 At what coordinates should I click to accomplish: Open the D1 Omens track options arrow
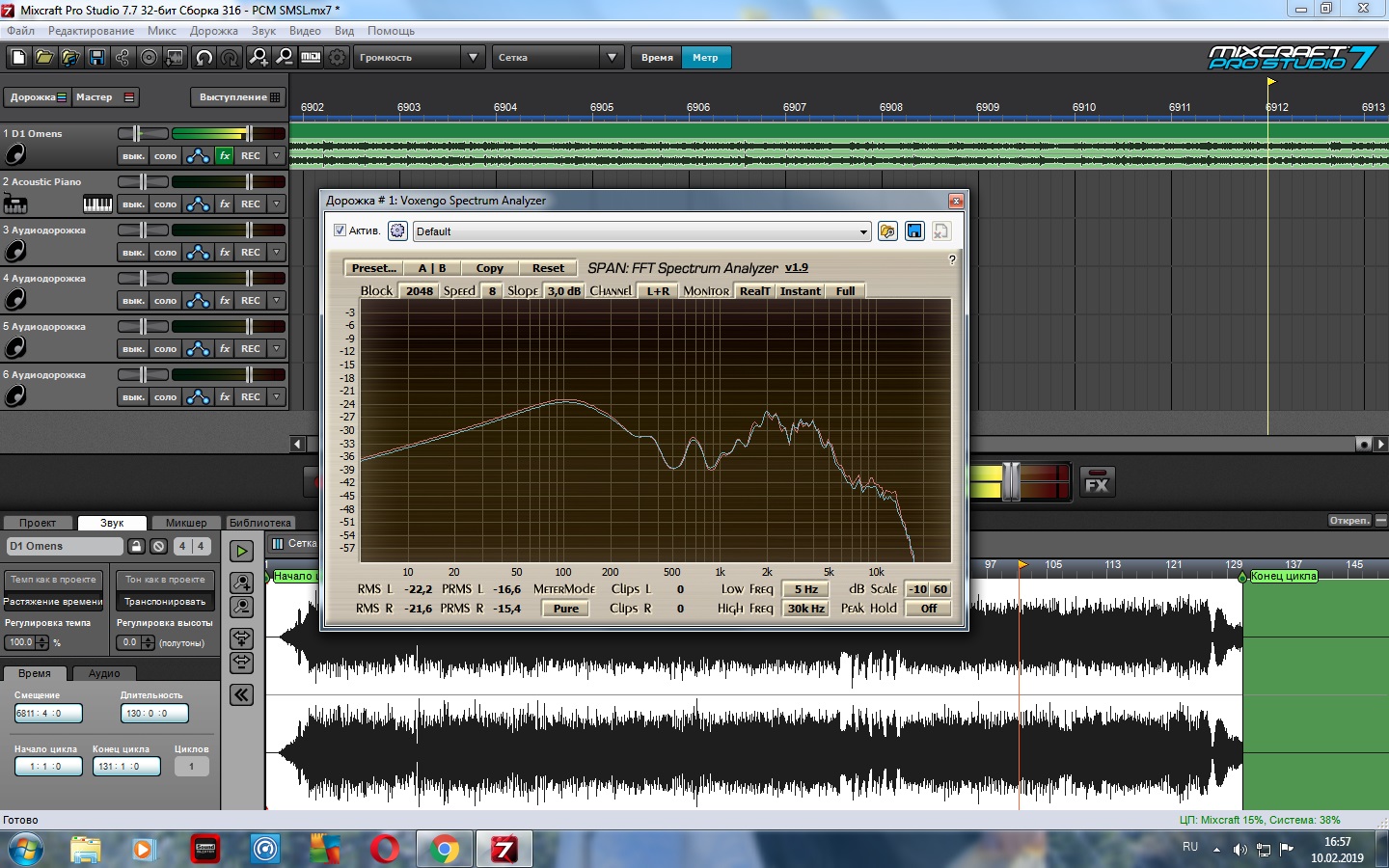pyautogui.click(x=277, y=155)
